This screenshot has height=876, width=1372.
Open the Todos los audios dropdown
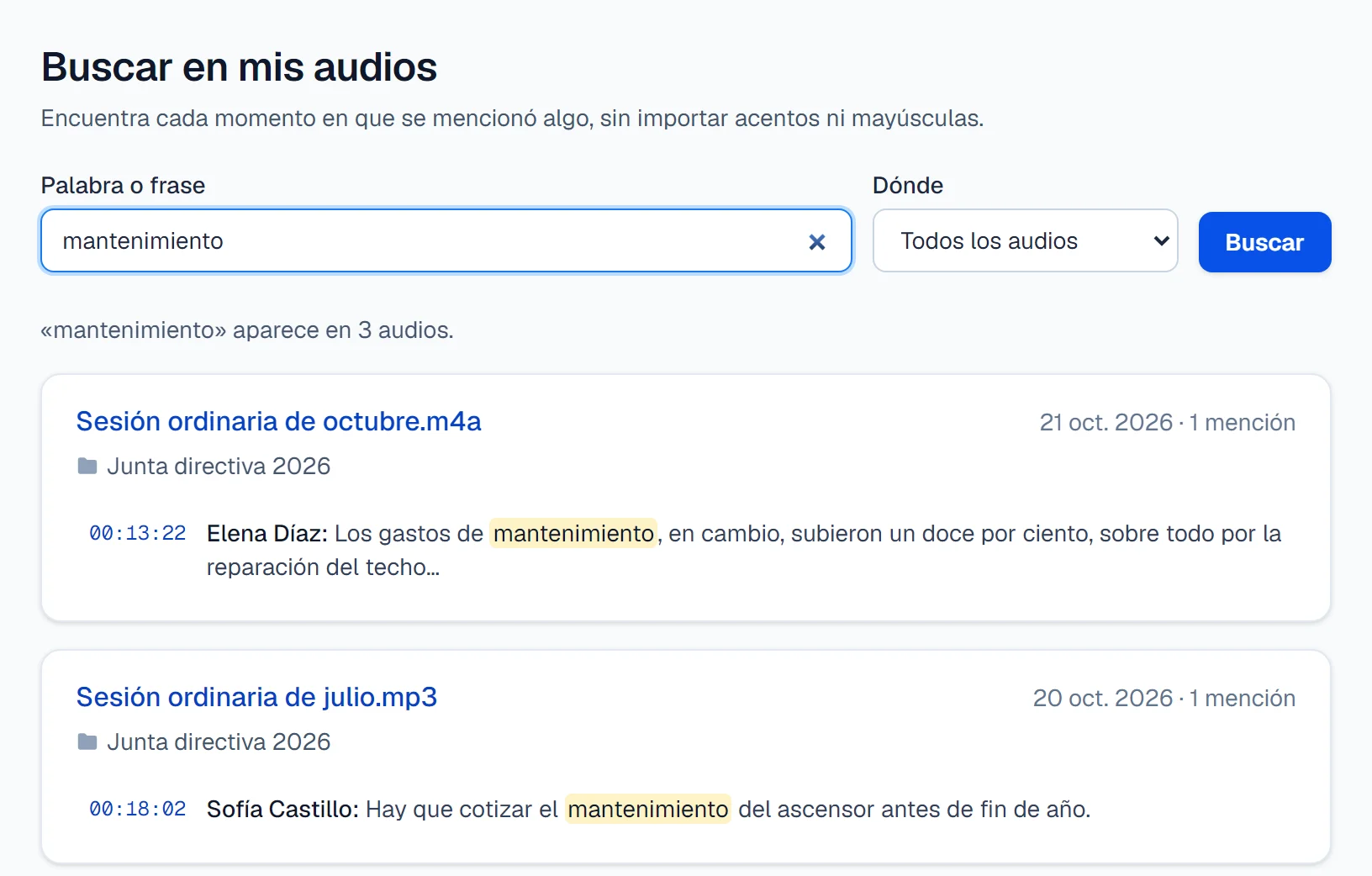pyautogui.click(x=1025, y=240)
